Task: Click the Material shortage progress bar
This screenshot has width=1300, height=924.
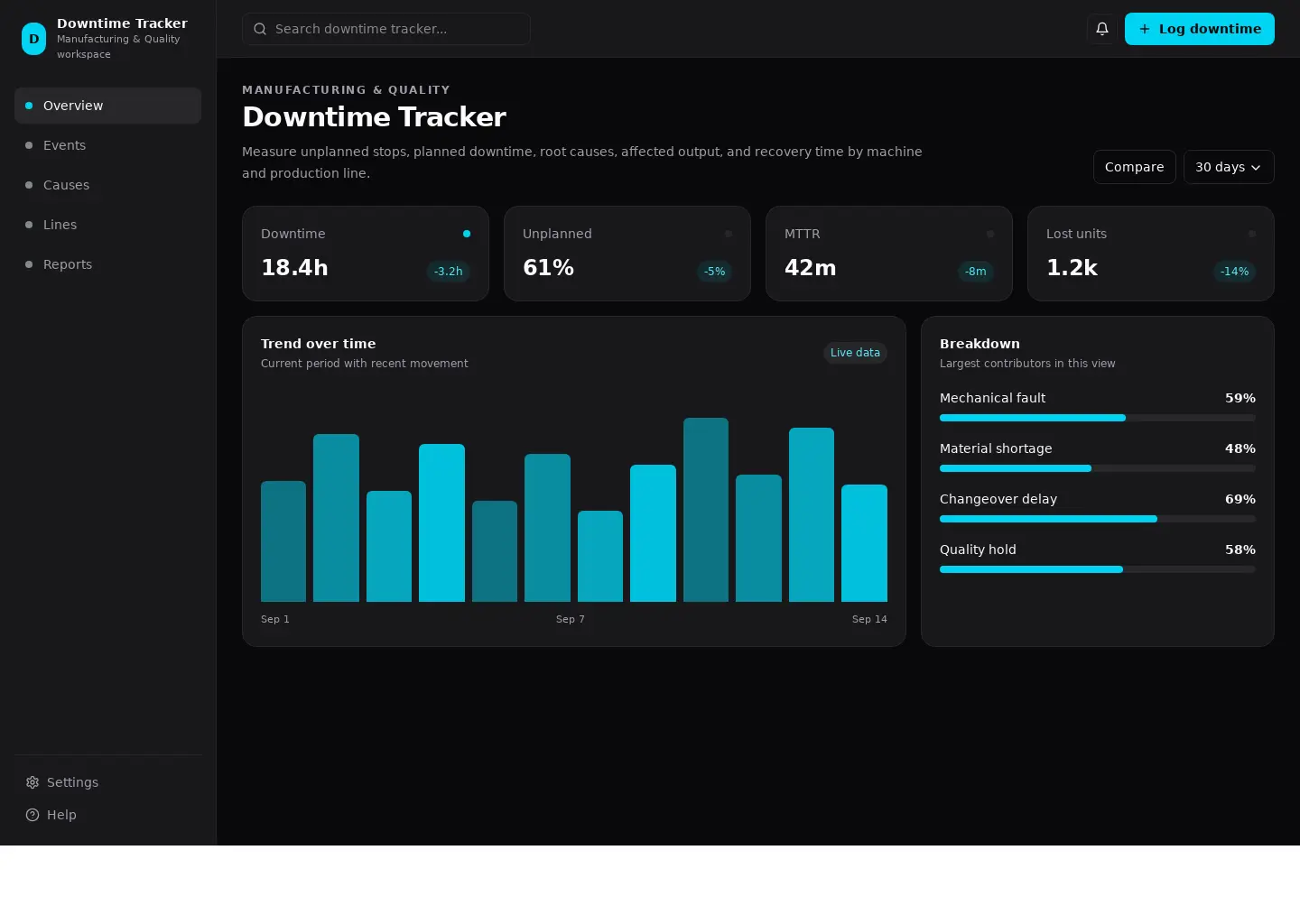Action: click(1098, 468)
